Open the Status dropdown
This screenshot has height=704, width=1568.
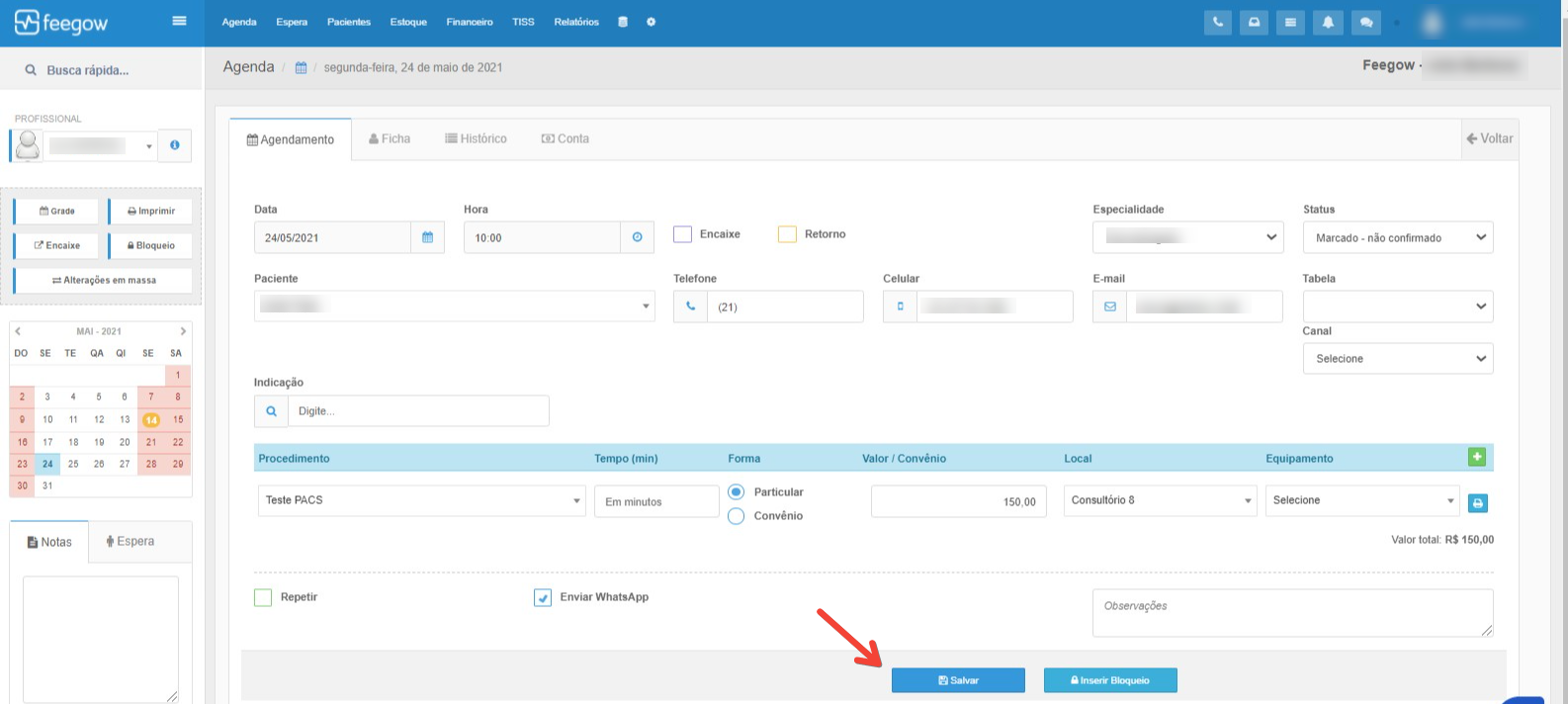coord(1398,237)
